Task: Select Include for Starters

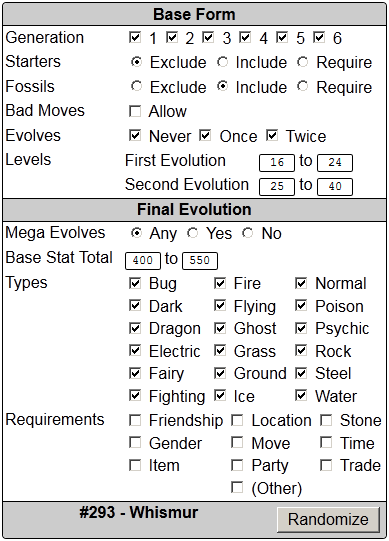Action: [223, 62]
